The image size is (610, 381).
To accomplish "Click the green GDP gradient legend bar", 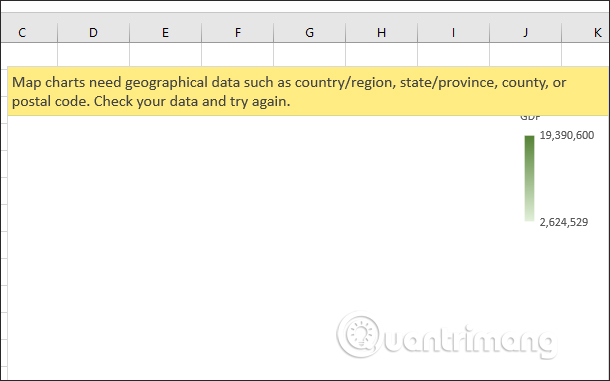I will pyautogui.click(x=529, y=178).
